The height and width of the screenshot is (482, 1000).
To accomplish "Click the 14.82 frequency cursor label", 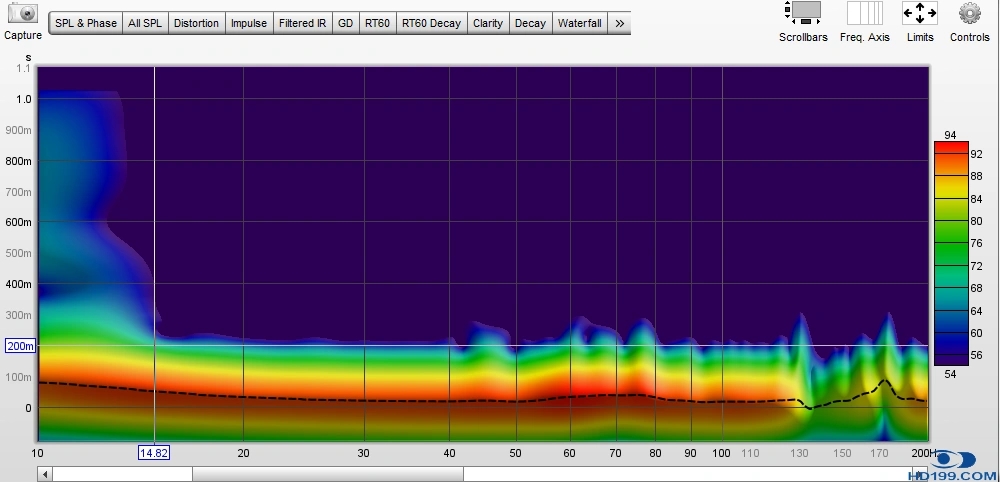I will coord(153,452).
